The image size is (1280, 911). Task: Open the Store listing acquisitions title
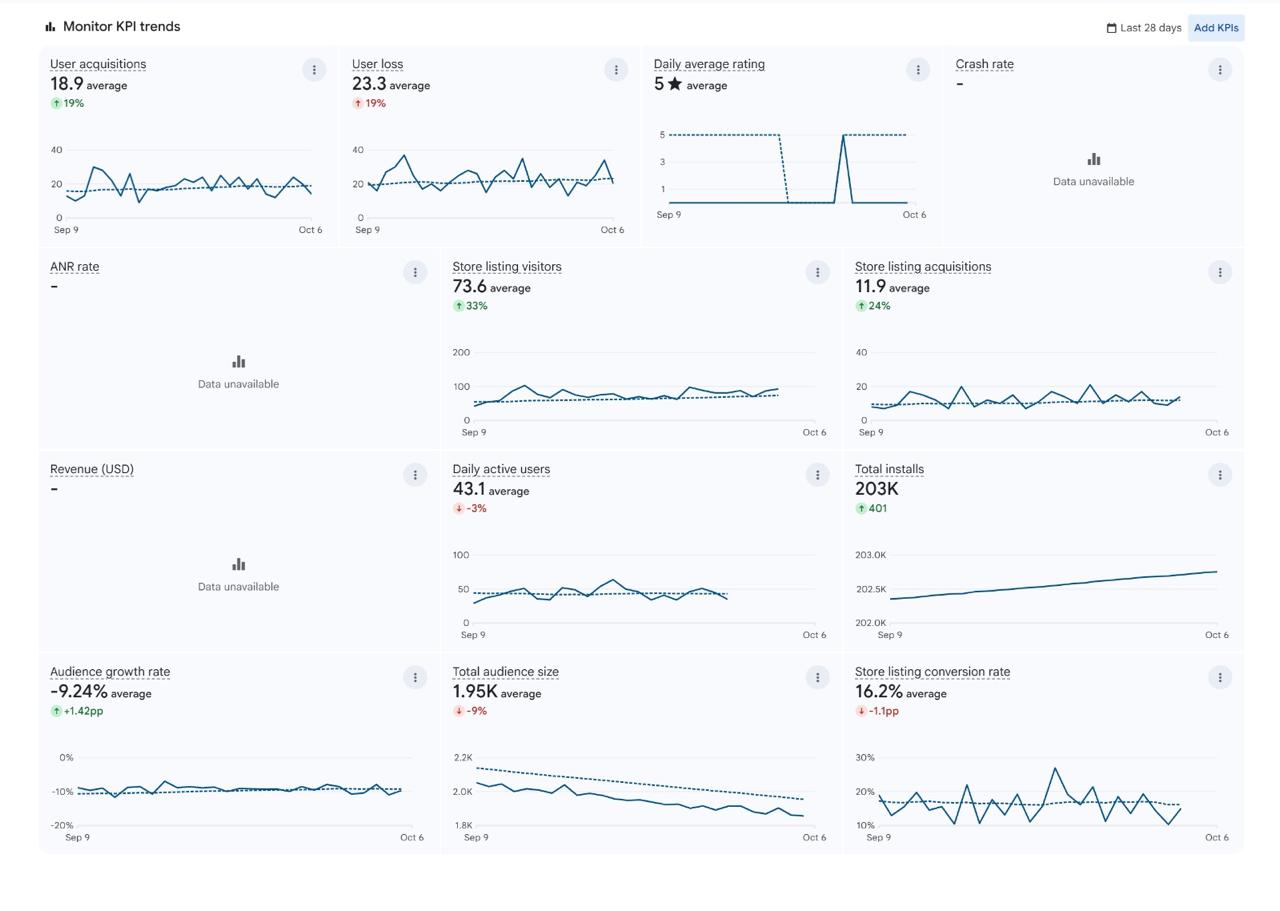pos(922,267)
